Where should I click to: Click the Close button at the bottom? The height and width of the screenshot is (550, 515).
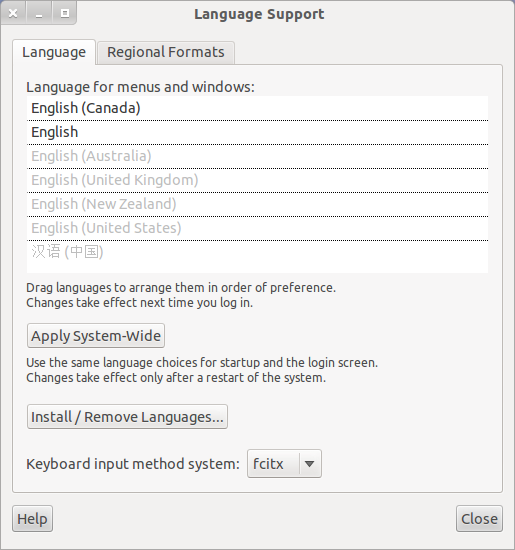(x=479, y=519)
